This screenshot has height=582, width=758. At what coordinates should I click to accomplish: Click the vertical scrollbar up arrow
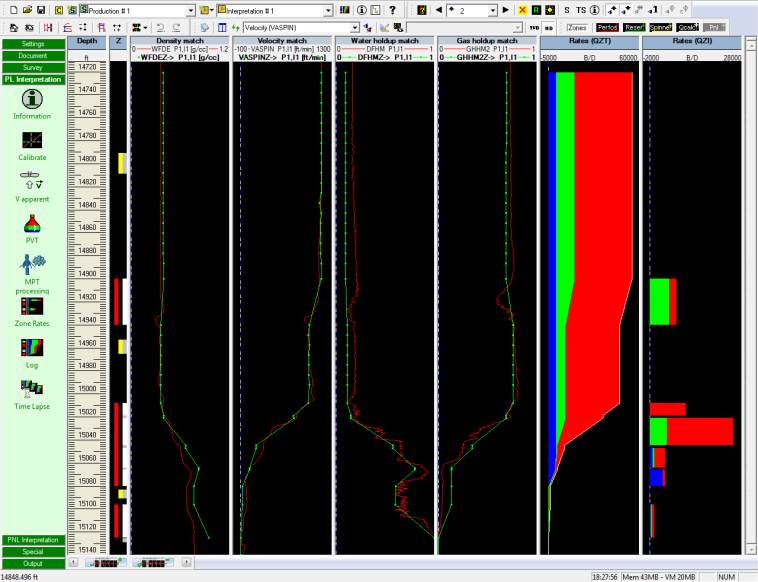click(x=751, y=45)
